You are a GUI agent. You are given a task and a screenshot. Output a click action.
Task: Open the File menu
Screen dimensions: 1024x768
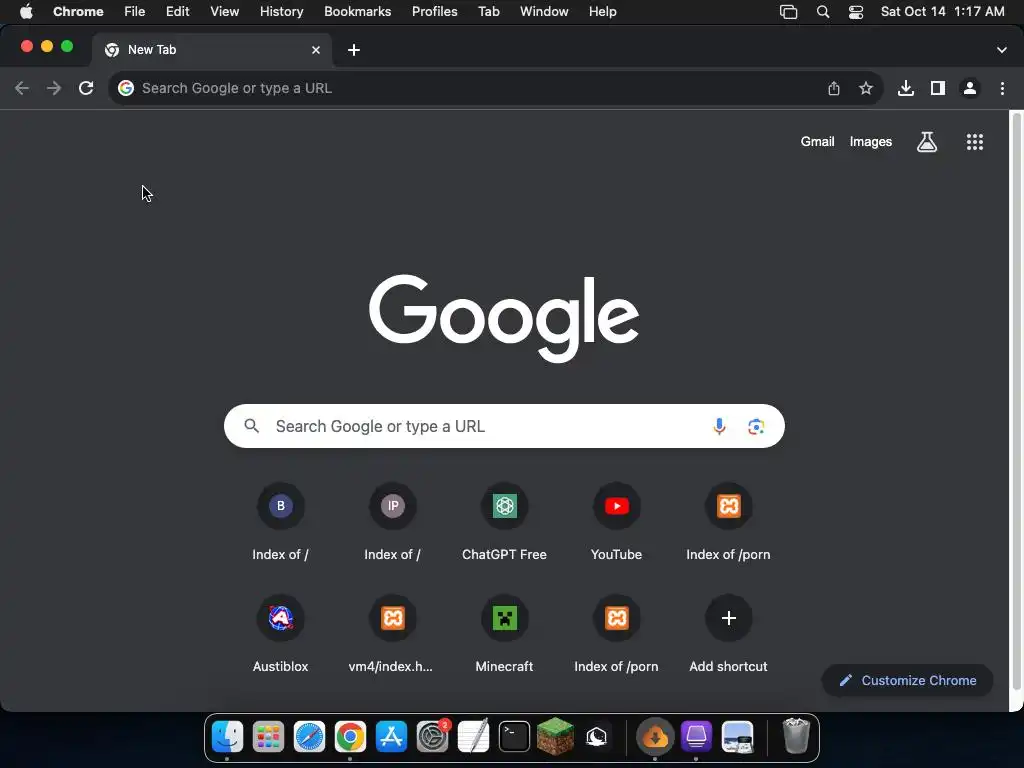[135, 12]
